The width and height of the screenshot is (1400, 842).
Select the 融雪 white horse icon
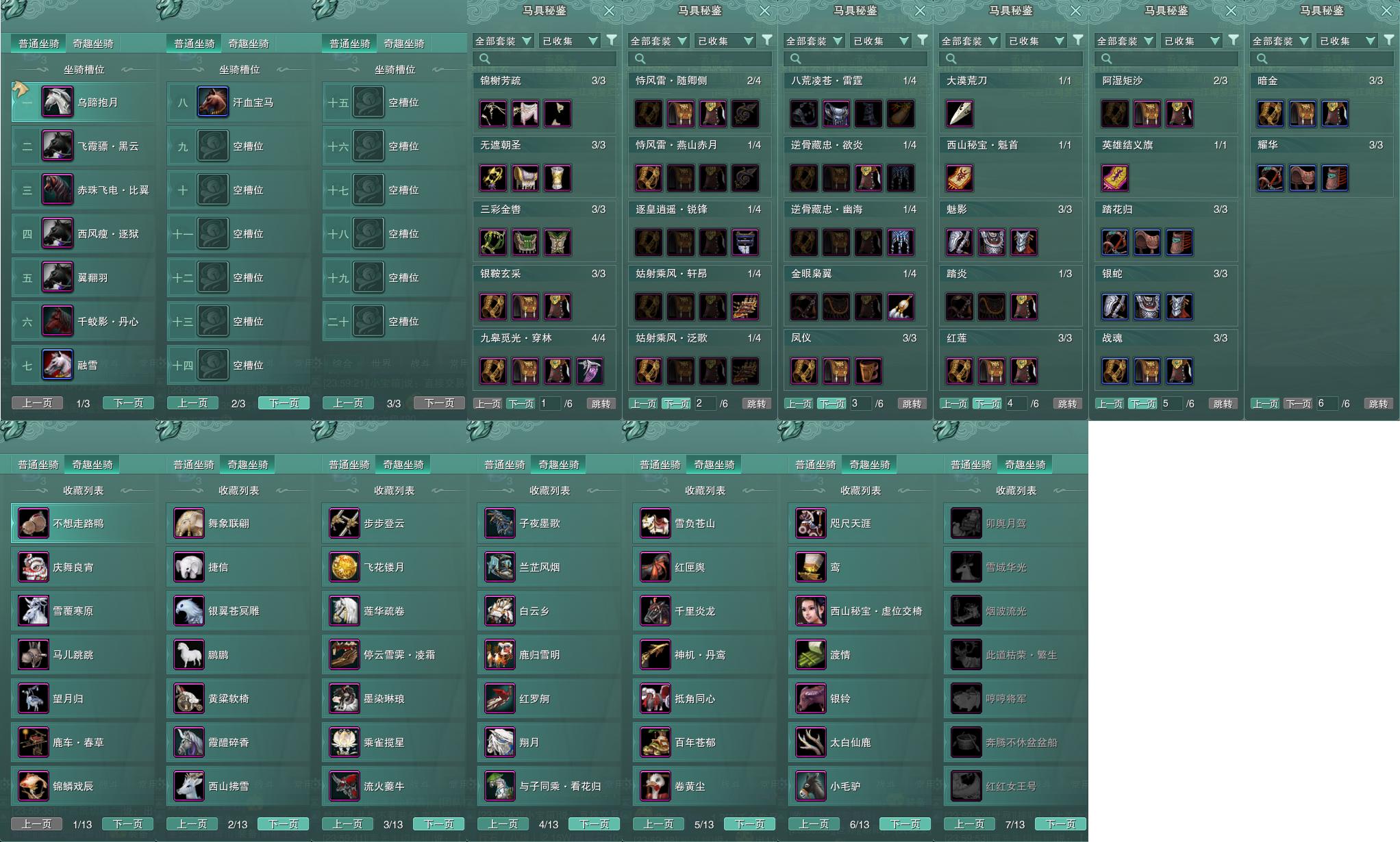pos(58,365)
